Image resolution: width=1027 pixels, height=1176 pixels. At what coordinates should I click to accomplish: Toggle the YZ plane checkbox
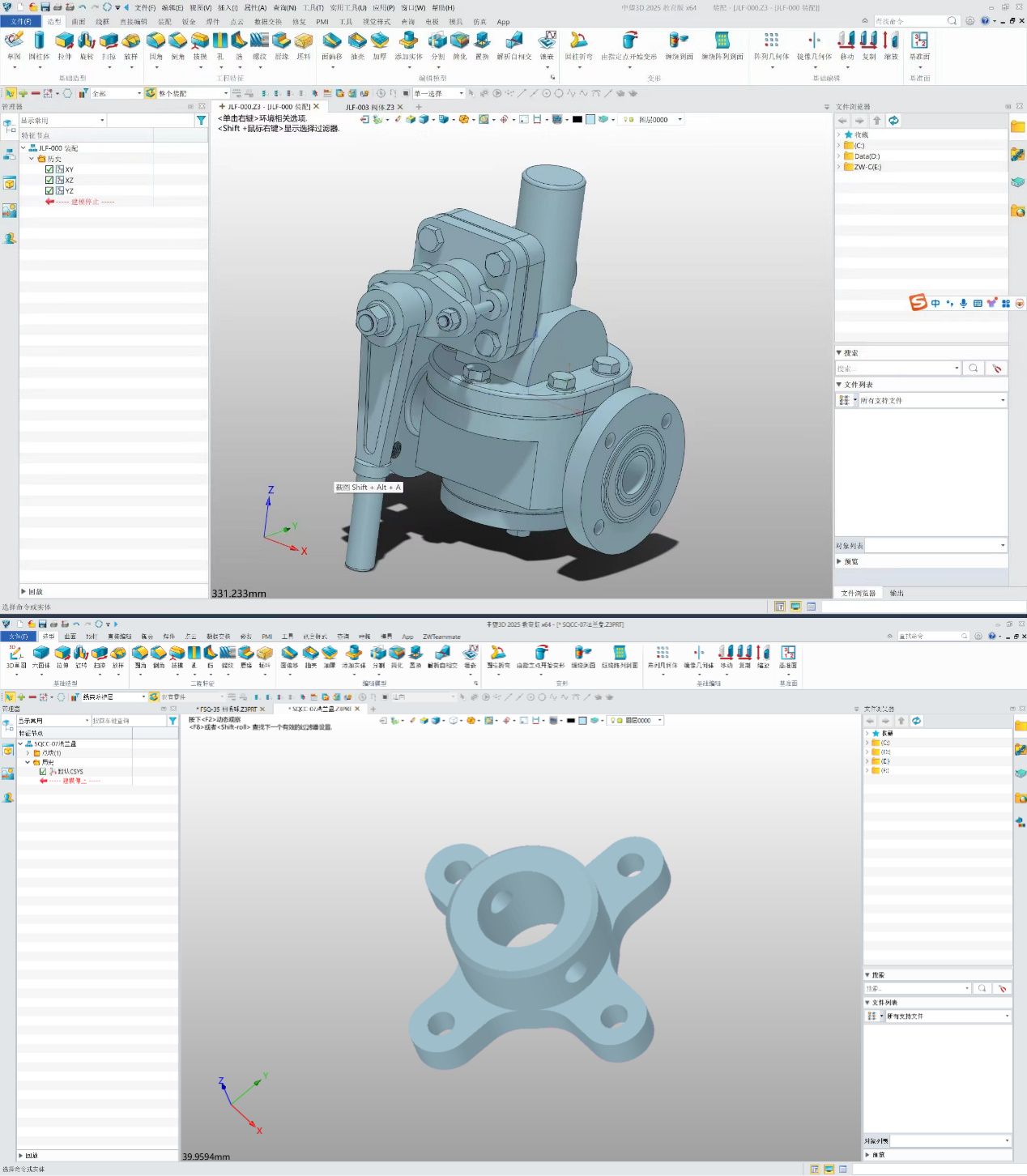coord(49,190)
